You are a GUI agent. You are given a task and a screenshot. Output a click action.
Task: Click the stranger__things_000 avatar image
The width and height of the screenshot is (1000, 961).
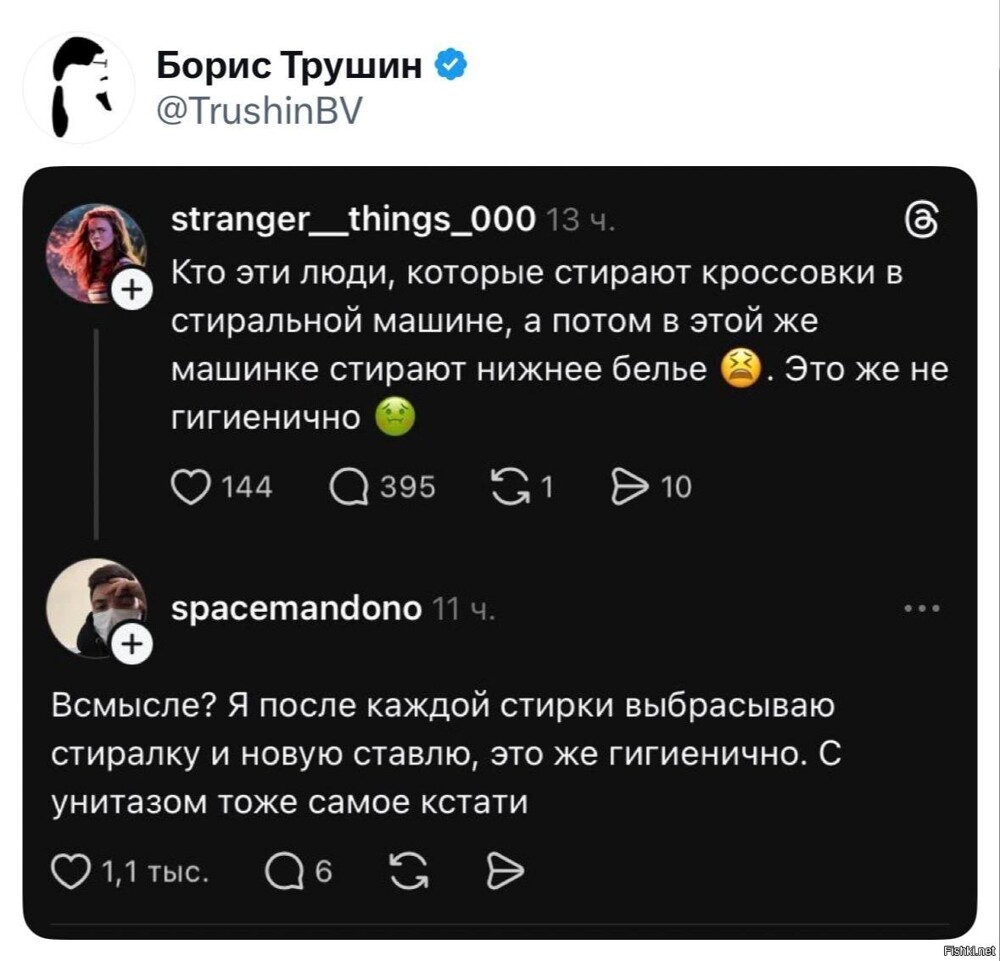[x=95, y=252]
